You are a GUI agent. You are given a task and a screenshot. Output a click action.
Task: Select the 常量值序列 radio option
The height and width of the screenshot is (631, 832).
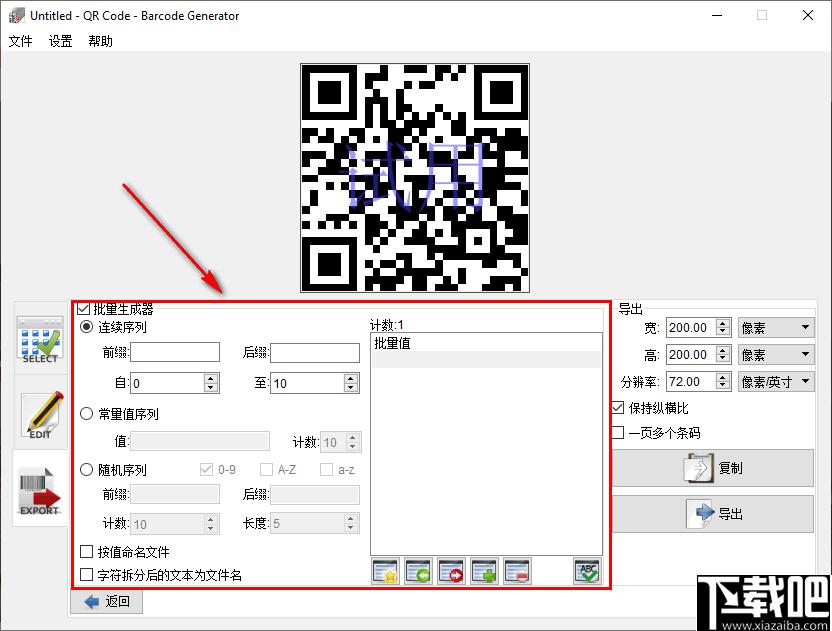tap(86, 413)
